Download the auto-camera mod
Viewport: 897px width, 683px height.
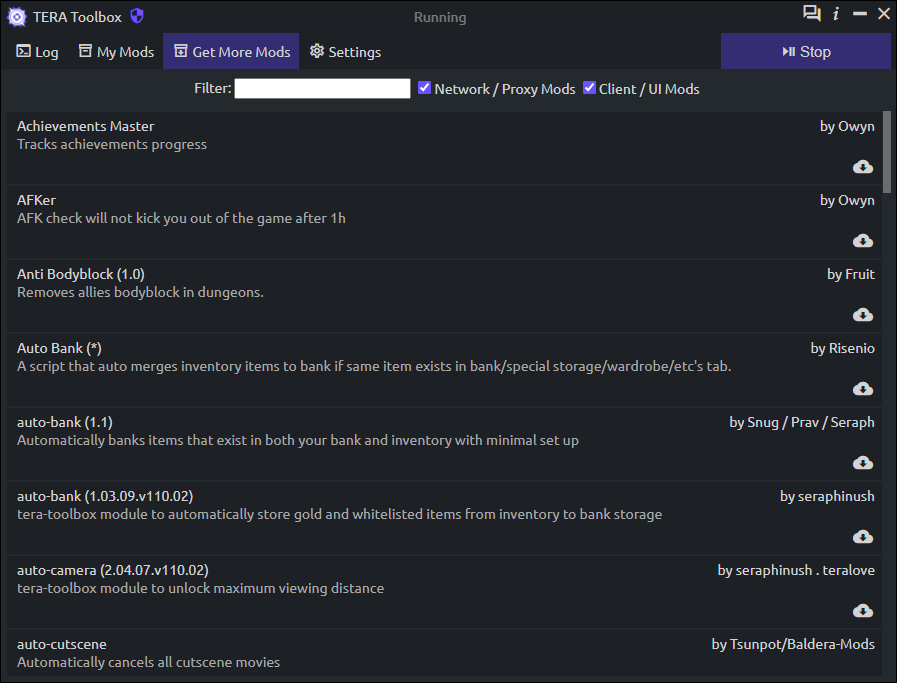pos(863,611)
